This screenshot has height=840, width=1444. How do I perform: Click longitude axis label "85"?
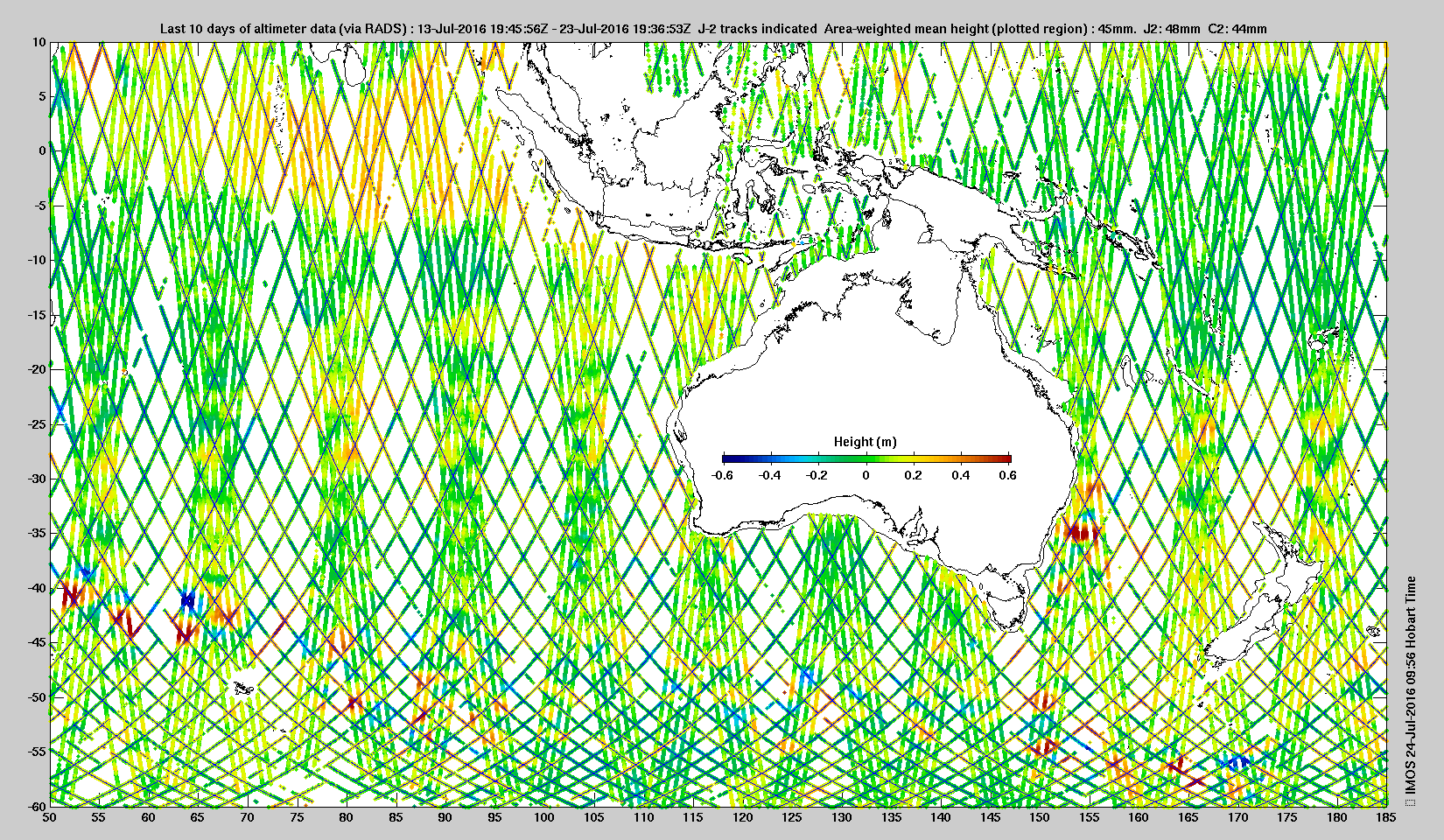coord(396,817)
